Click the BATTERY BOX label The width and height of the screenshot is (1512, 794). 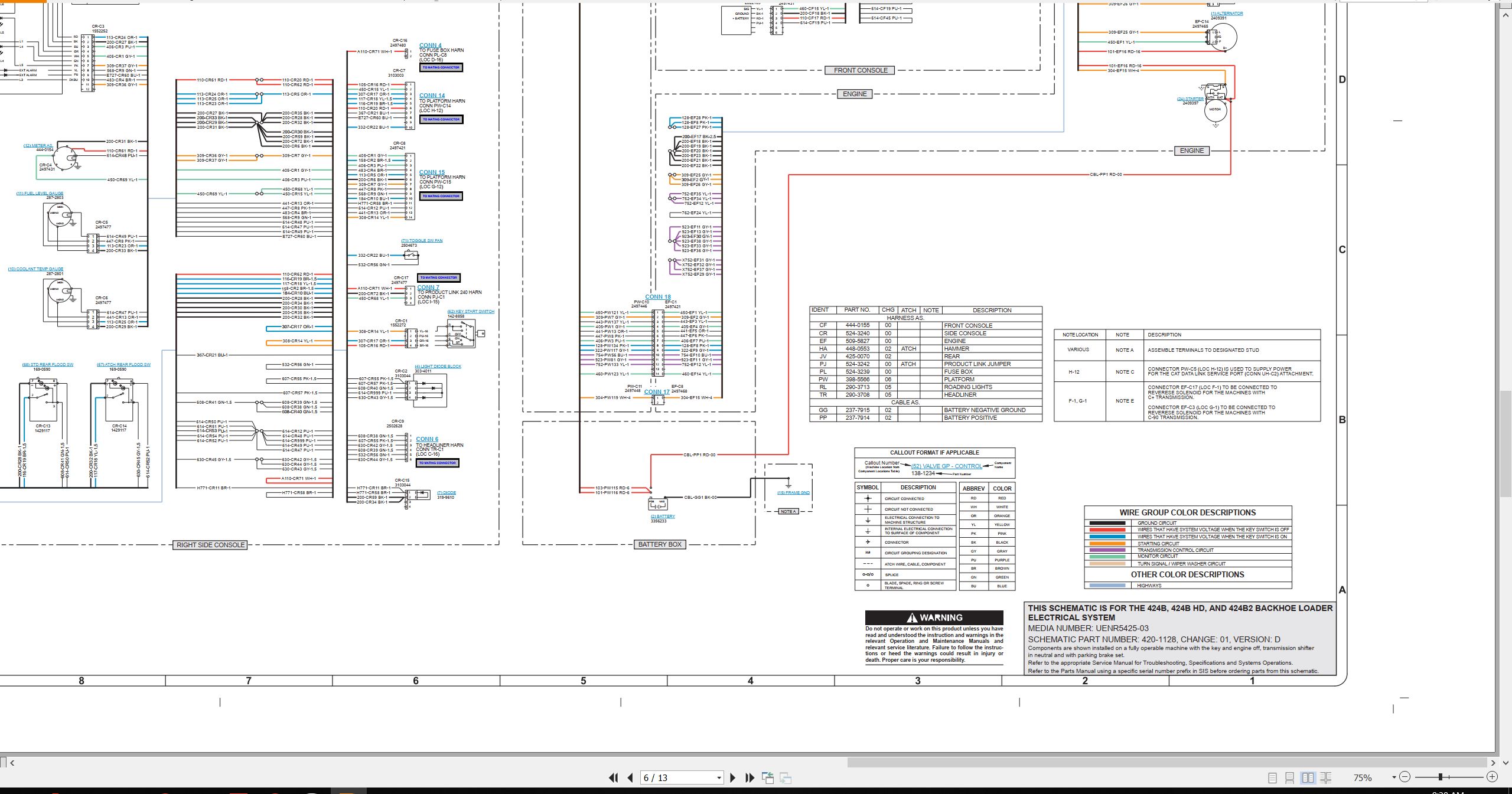[x=660, y=544]
